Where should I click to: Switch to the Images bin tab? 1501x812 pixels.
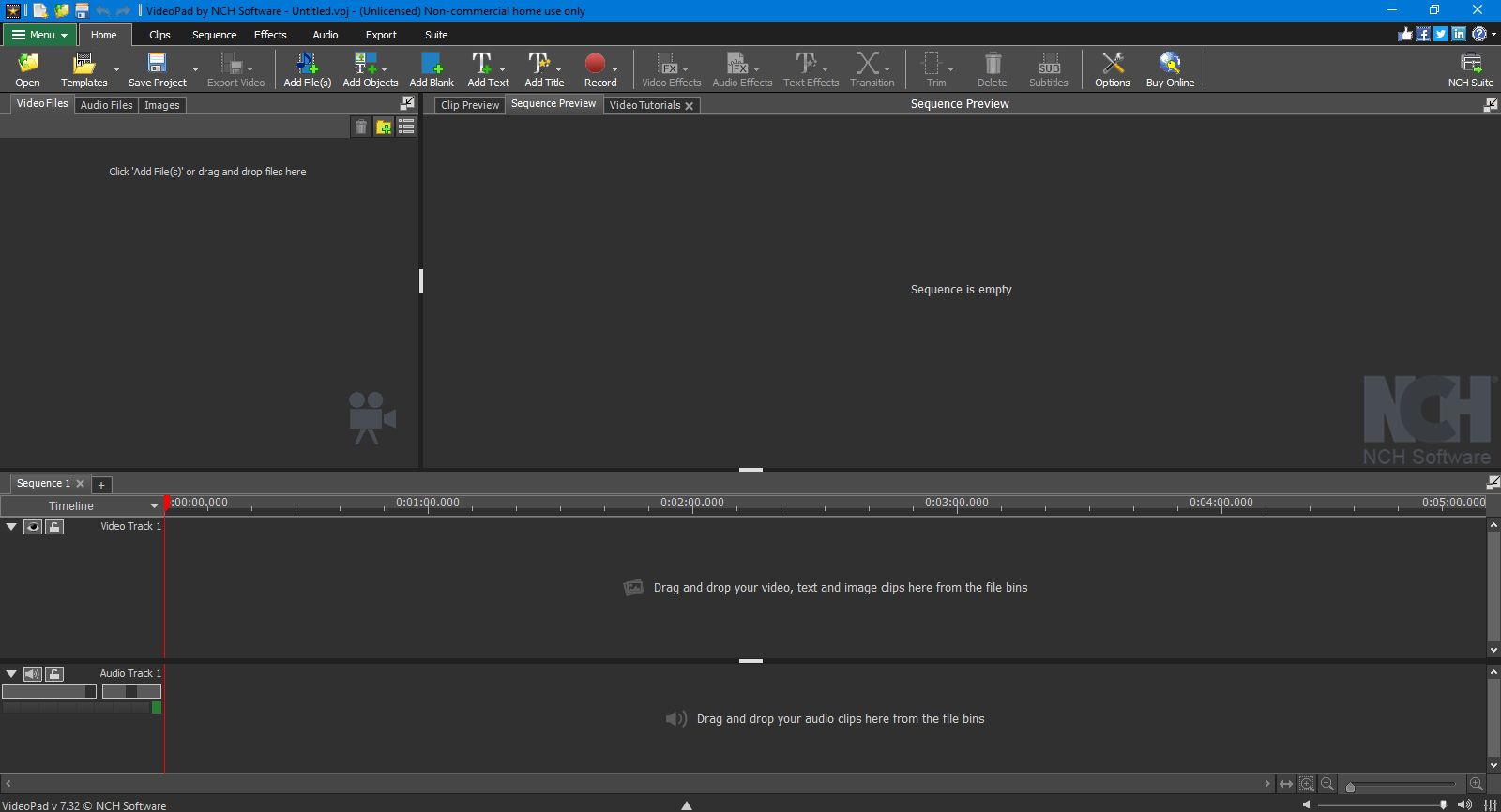click(x=161, y=105)
